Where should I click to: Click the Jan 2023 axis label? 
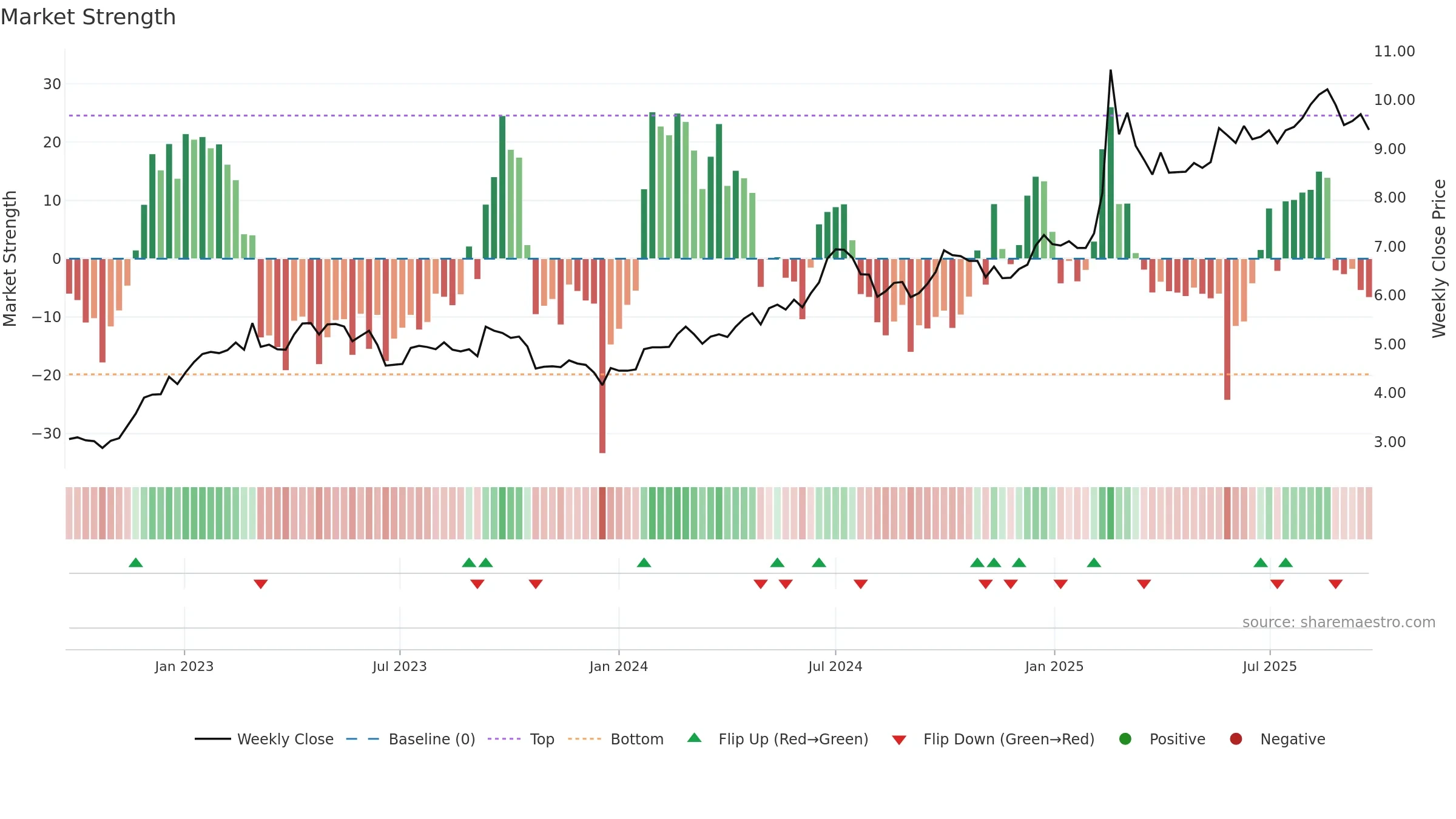184,666
